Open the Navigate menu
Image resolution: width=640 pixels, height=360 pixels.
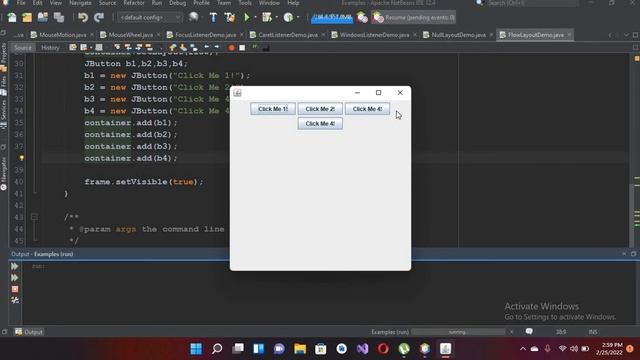pyautogui.click(x=80, y=3)
